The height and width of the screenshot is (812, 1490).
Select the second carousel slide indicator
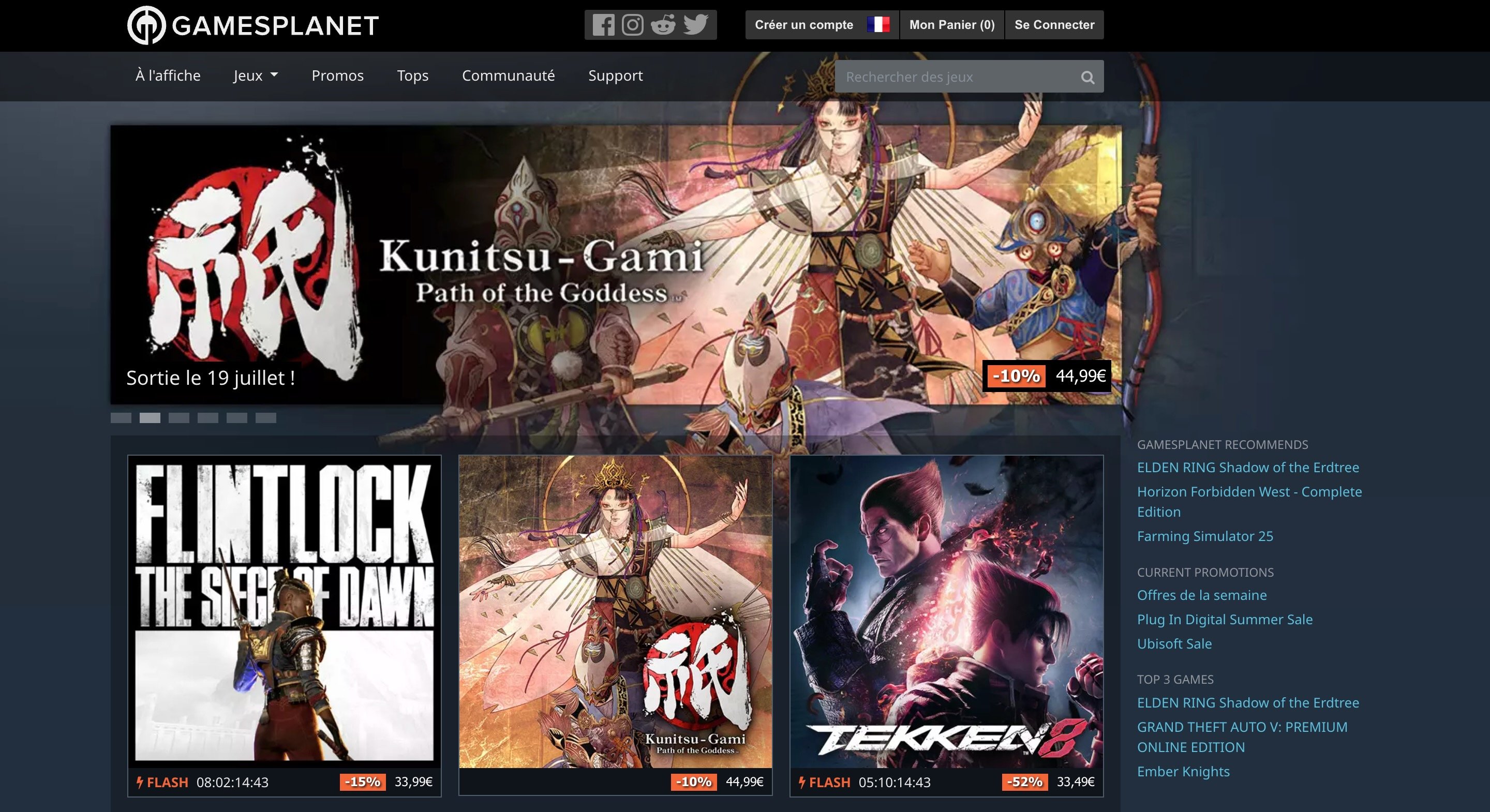[150, 418]
